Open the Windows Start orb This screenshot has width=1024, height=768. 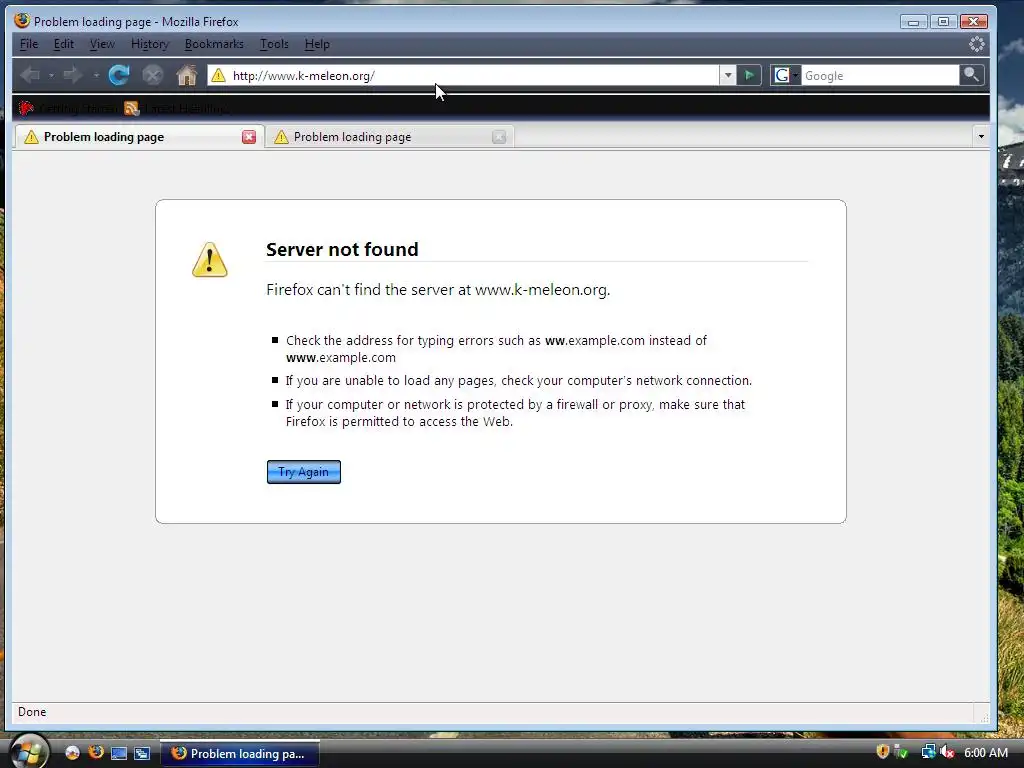[x=28, y=752]
